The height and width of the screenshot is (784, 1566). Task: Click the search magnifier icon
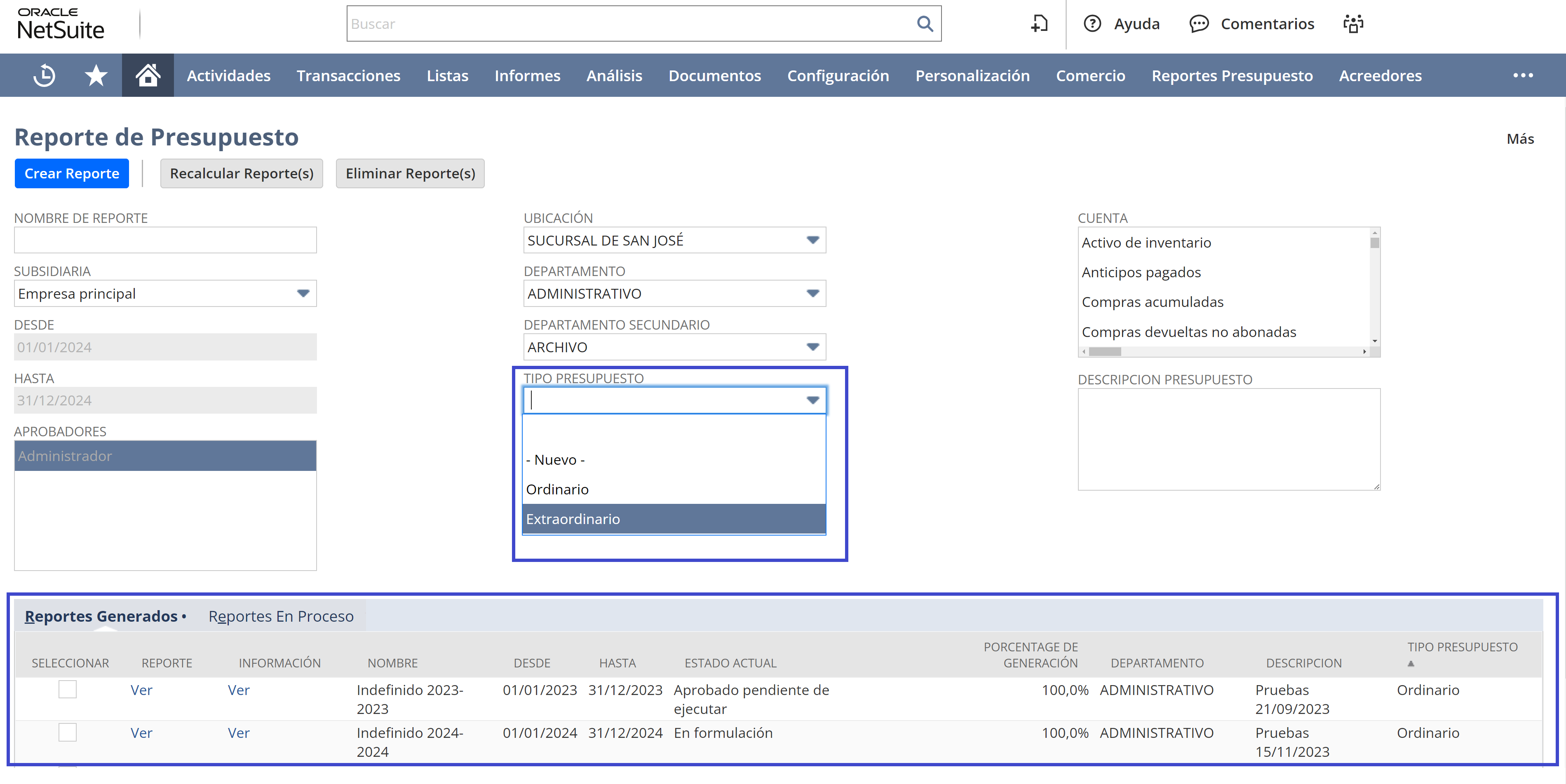925,24
